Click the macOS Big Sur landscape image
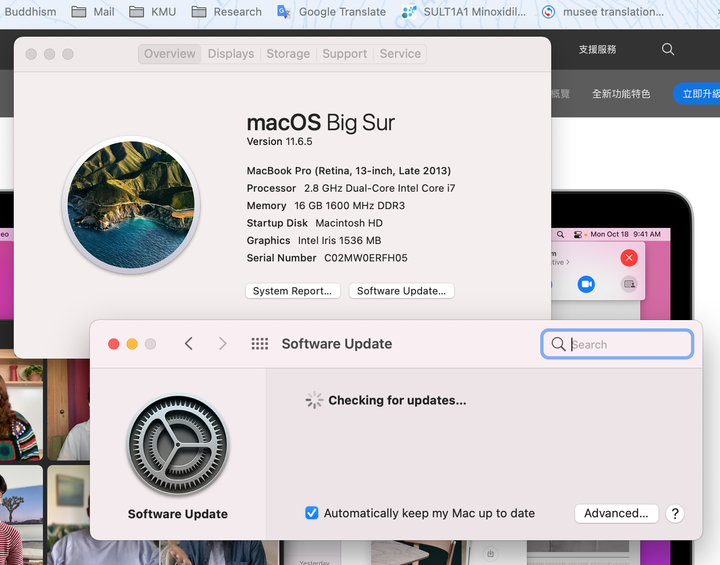This screenshot has height=565, width=720. click(131, 205)
